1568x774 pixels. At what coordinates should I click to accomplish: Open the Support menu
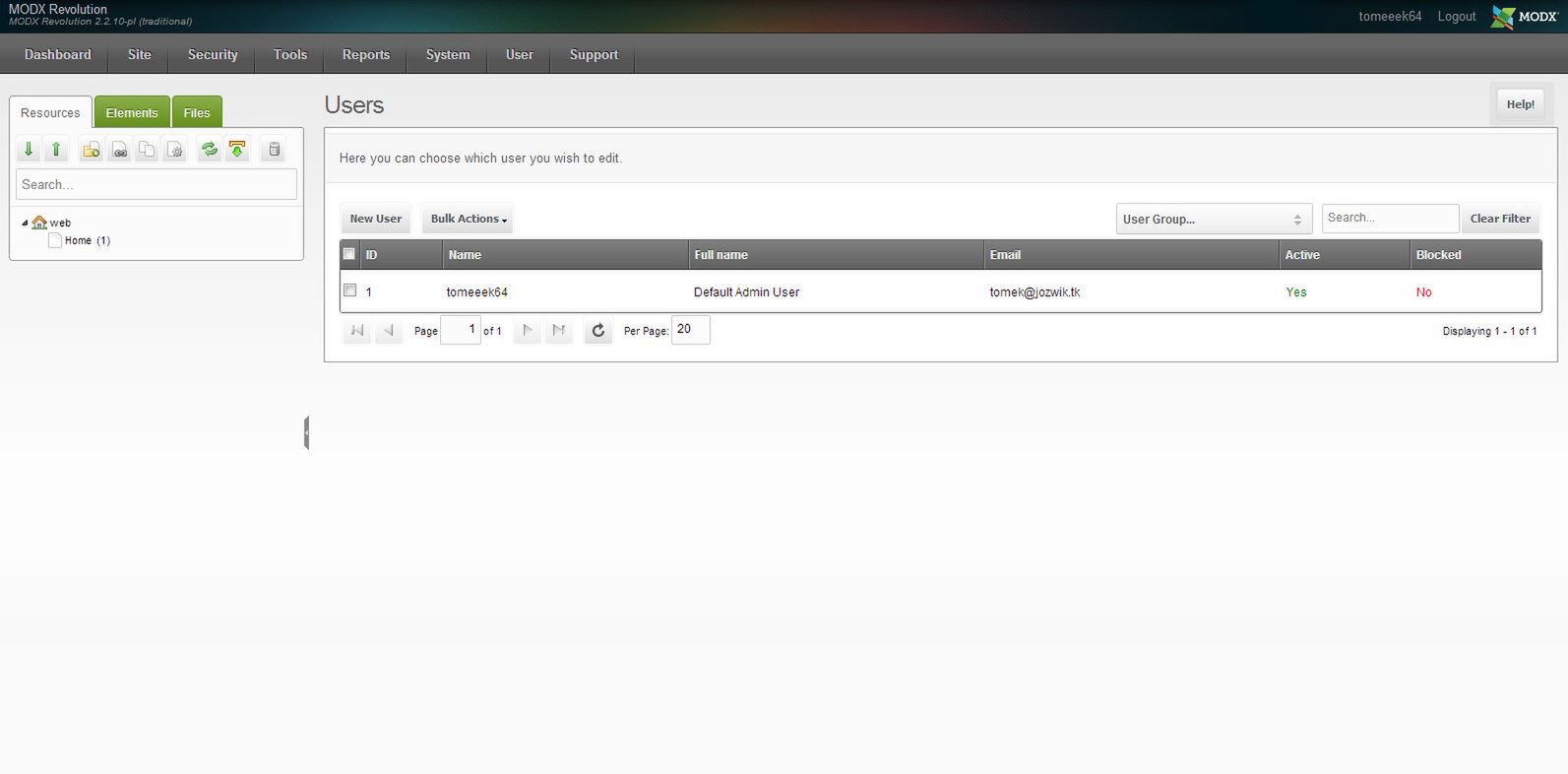[594, 54]
